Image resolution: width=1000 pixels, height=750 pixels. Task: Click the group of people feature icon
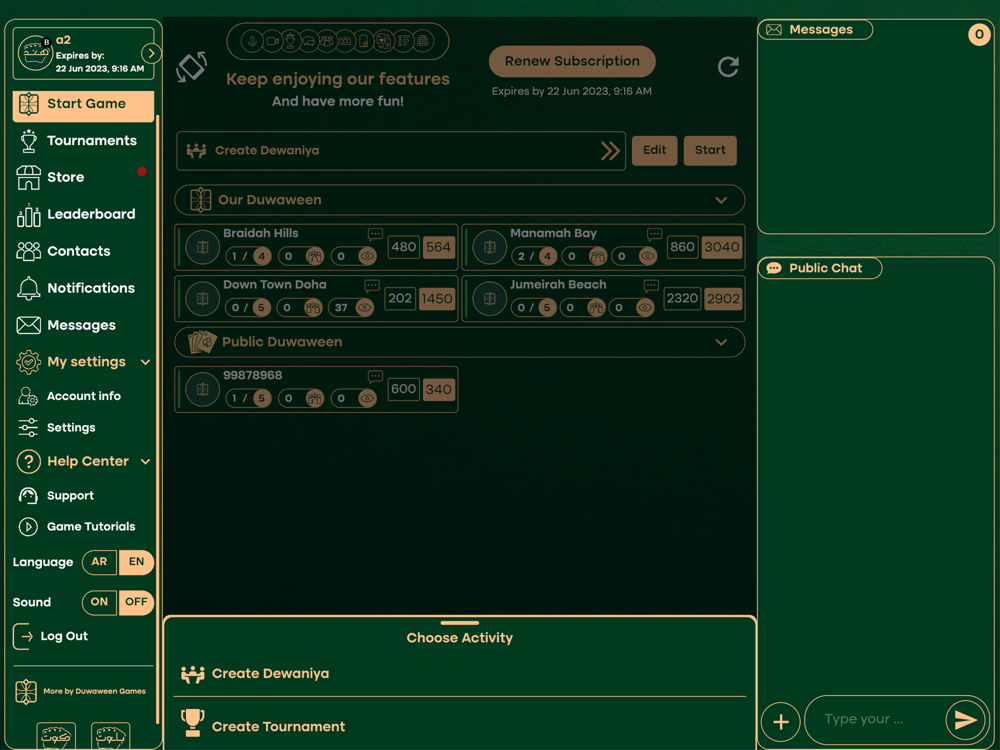click(327, 41)
